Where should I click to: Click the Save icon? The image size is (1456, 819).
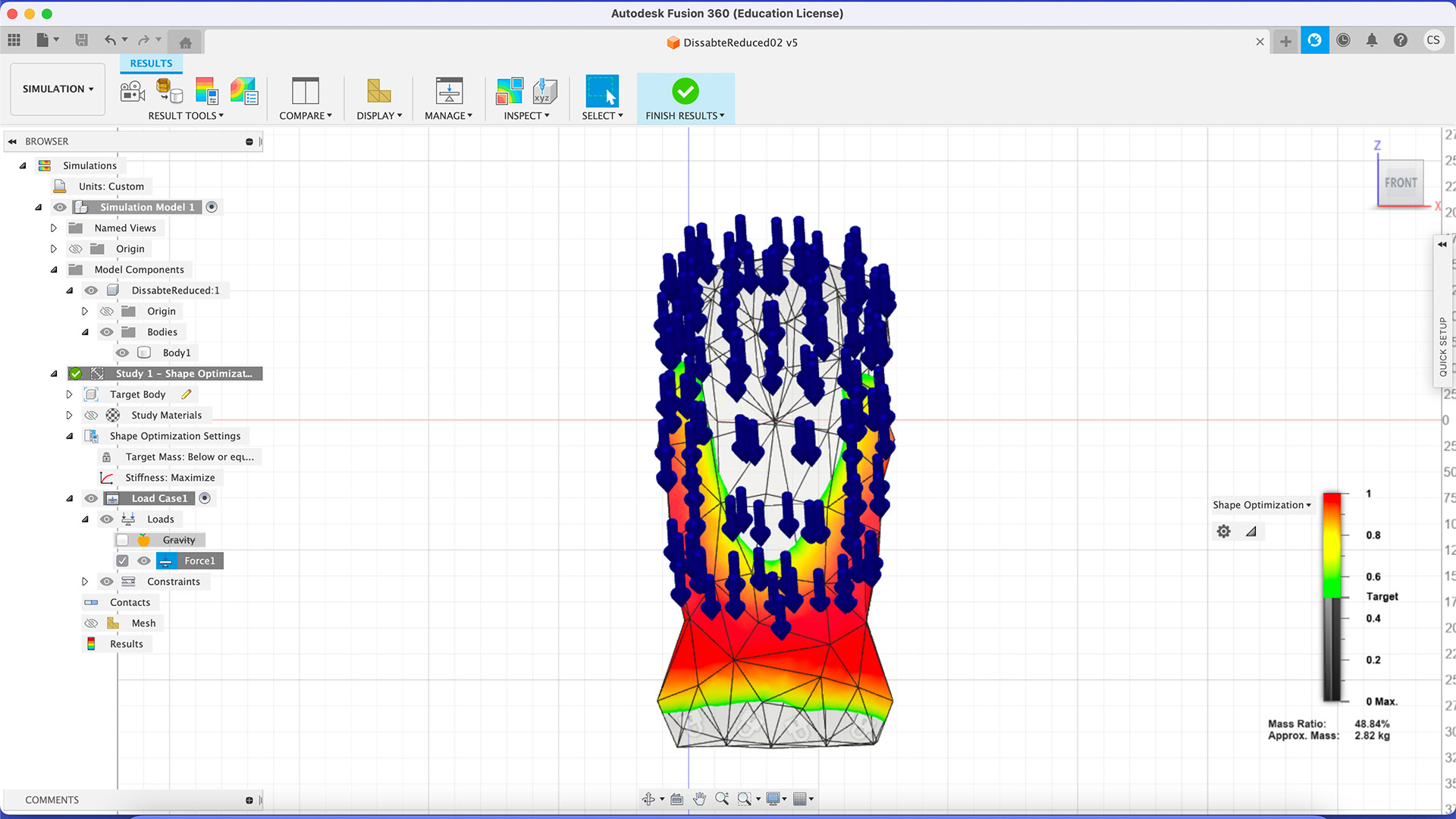pos(82,40)
